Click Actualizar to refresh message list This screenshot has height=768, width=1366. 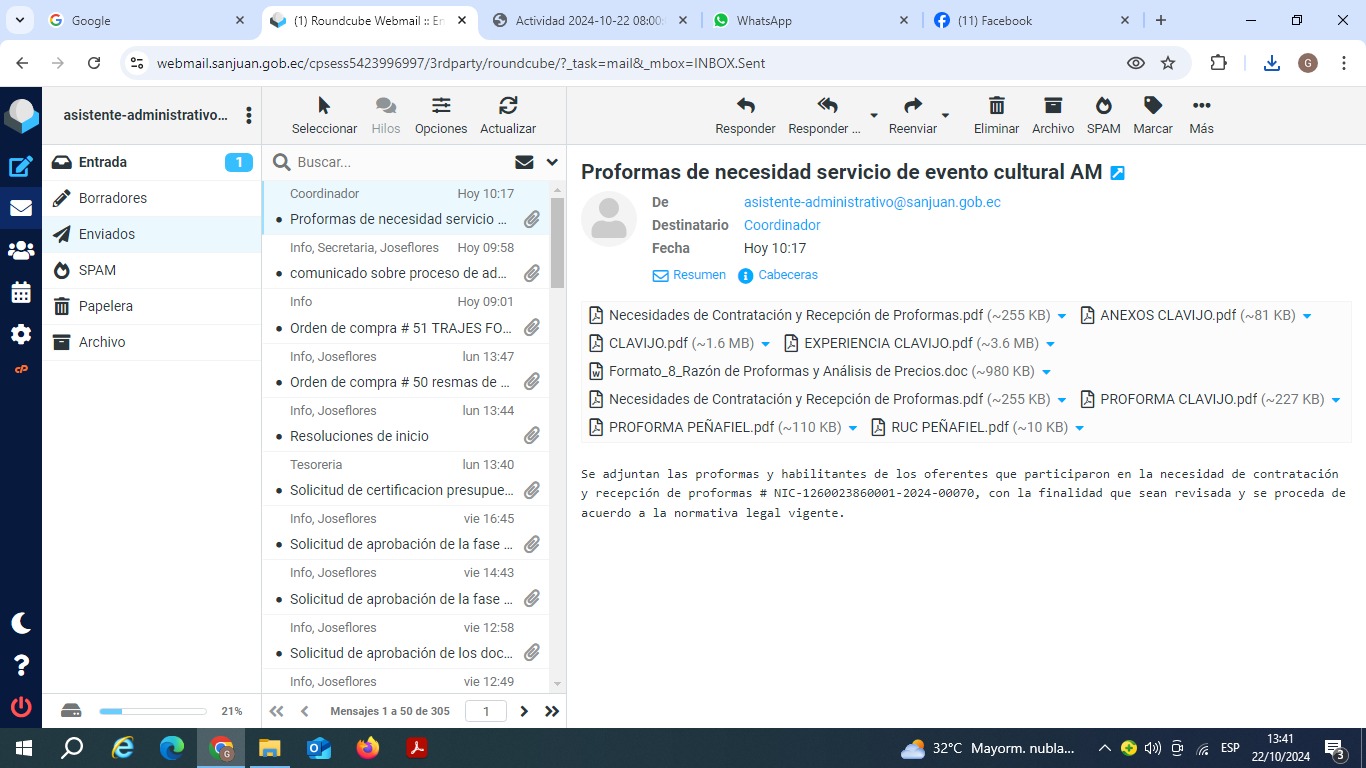point(507,115)
